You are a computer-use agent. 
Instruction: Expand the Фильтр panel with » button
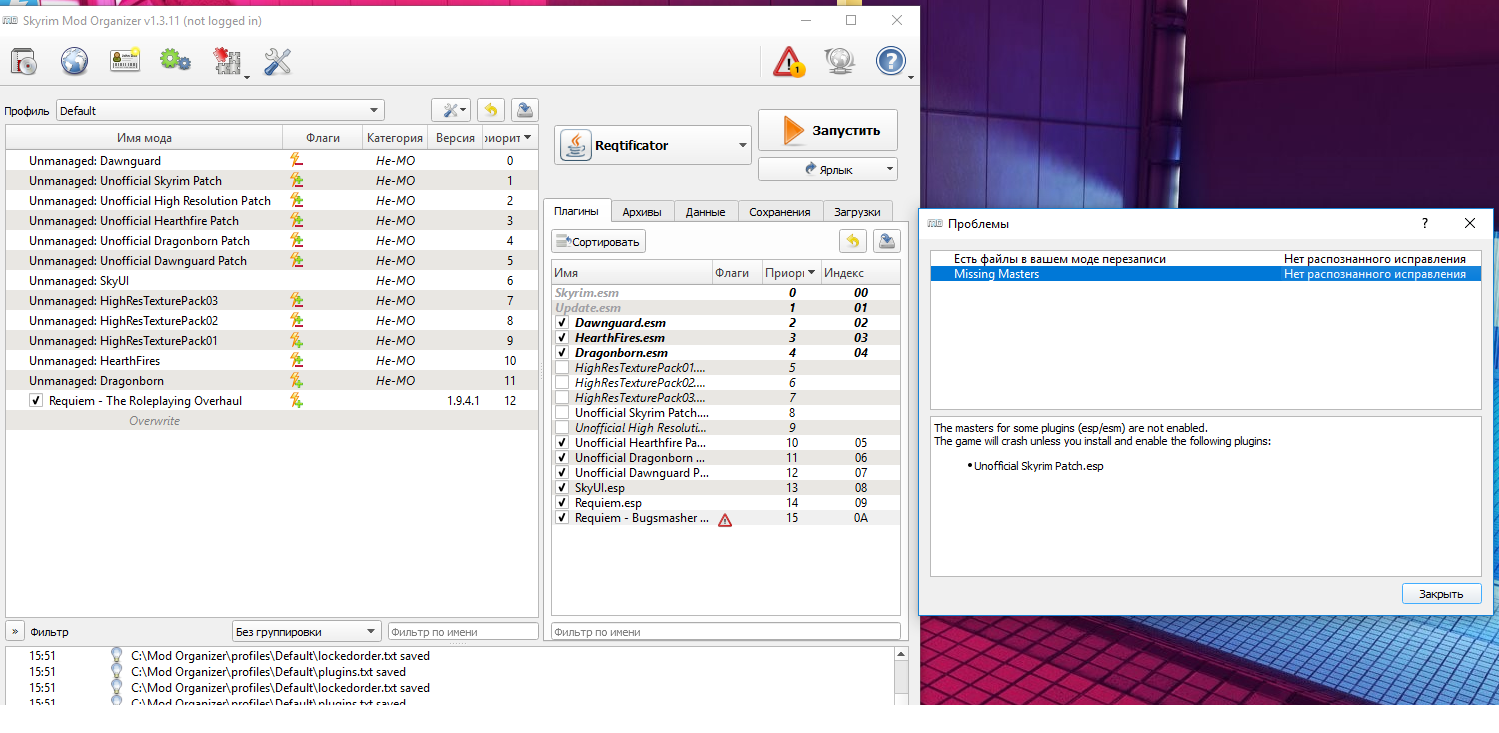click(15, 631)
